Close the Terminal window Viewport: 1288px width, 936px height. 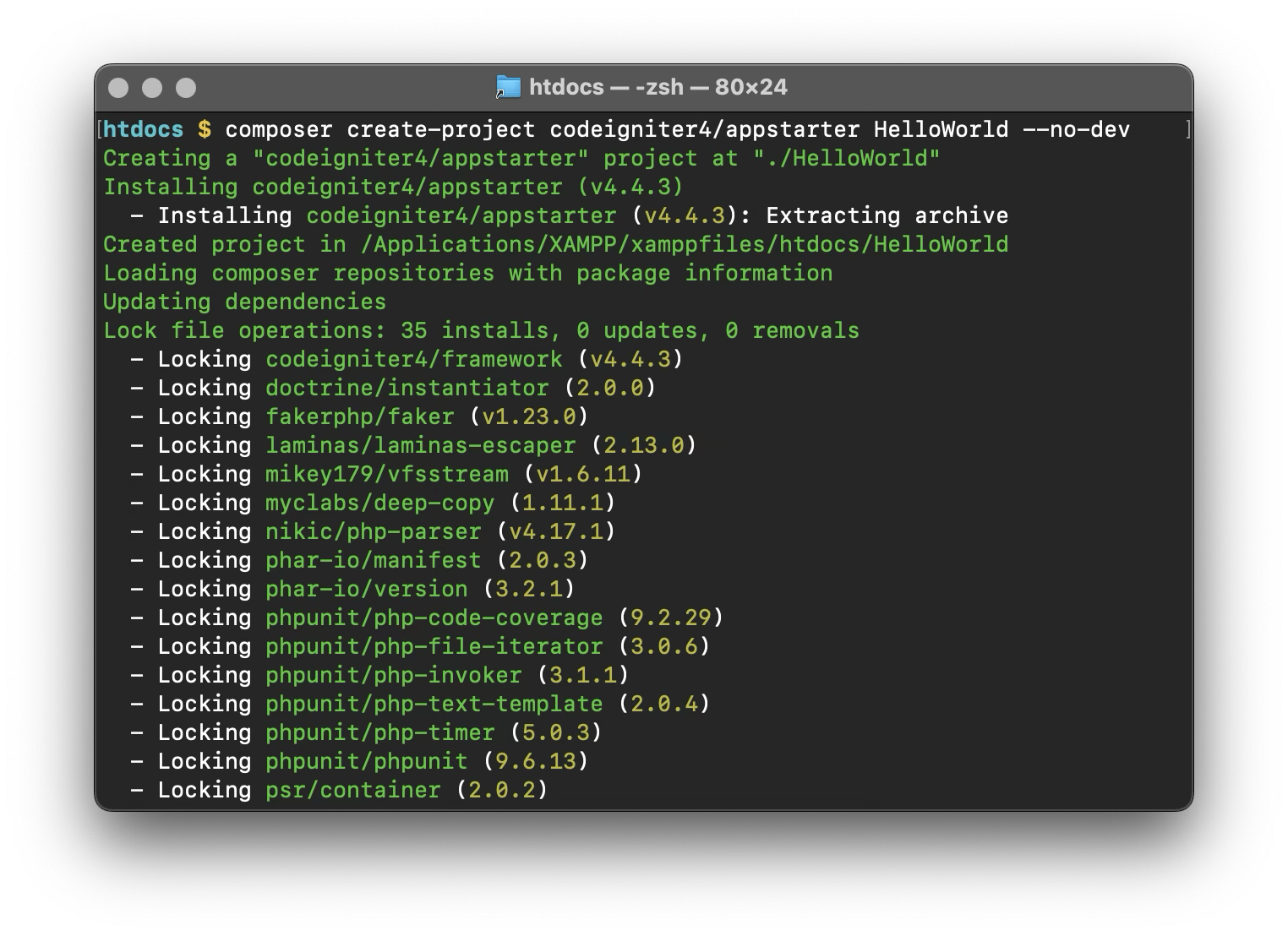[119, 88]
